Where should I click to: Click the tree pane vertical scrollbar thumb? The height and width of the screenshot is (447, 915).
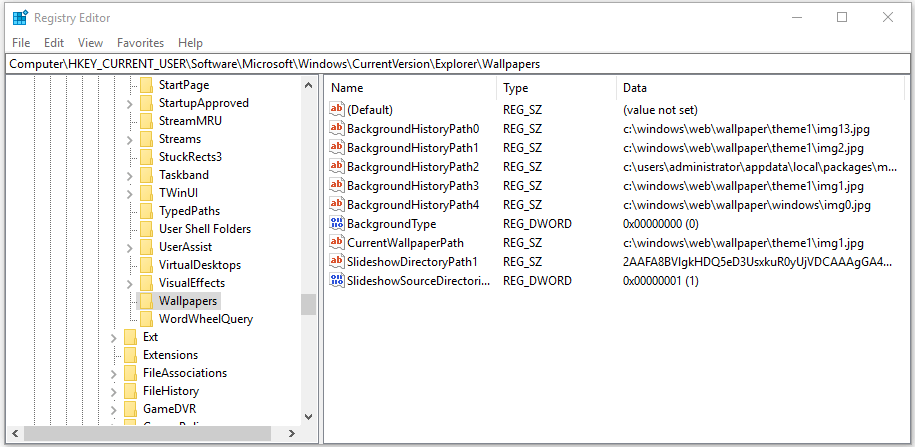tap(308, 304)
